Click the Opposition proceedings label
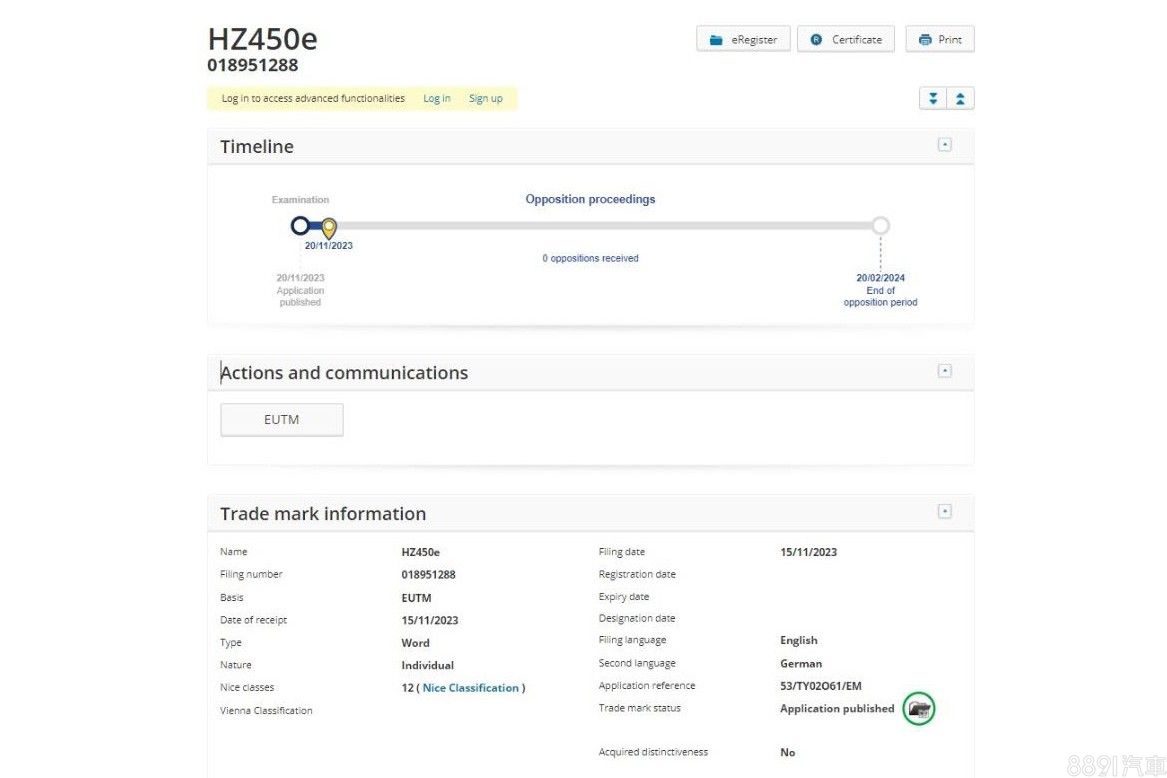The image size is (1167, 778). click(x=590, y=199)
